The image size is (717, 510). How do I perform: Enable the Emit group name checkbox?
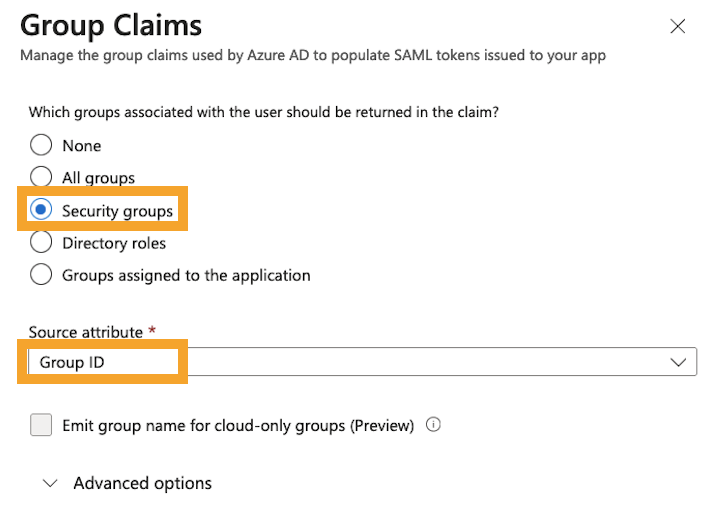tap(41, 425)
